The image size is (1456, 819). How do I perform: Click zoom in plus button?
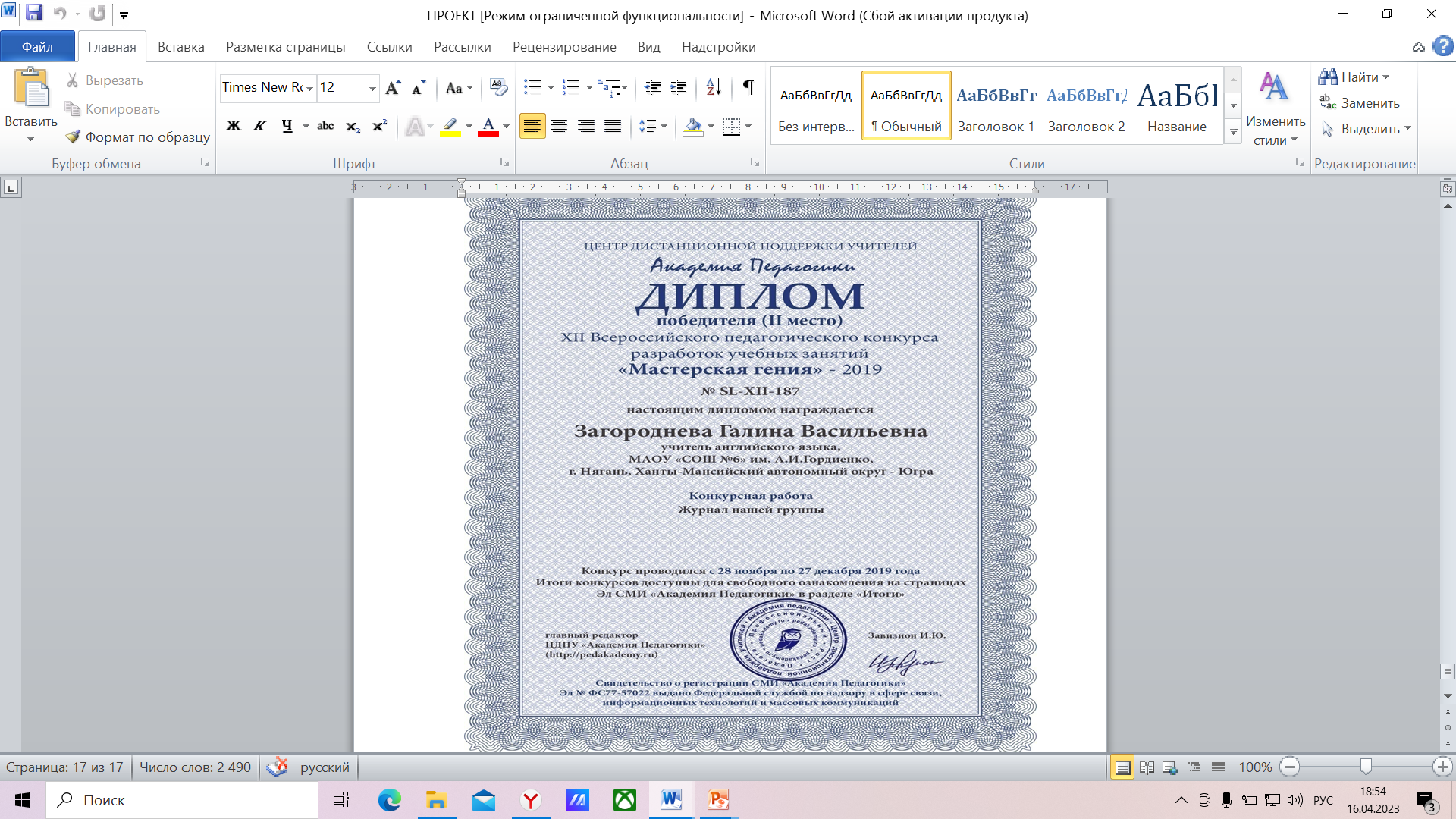click(x=1442, y=767)
